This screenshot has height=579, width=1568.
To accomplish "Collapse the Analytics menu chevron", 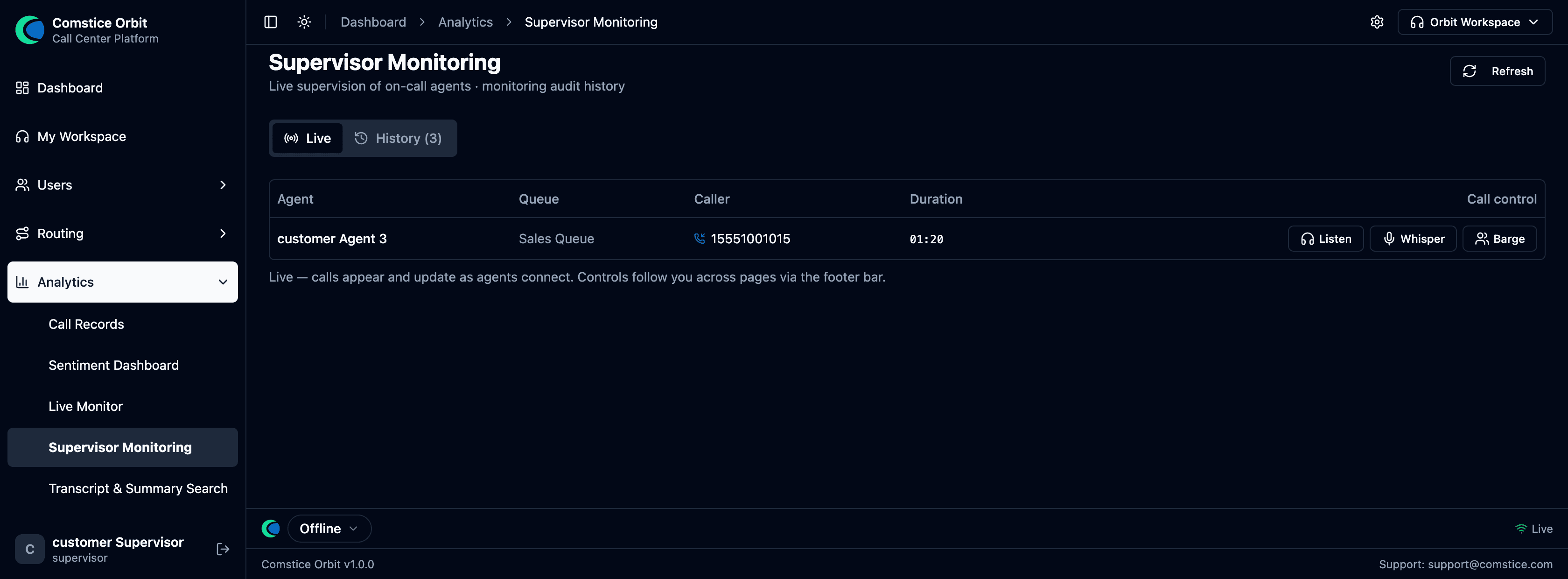I will click(223, 282).
